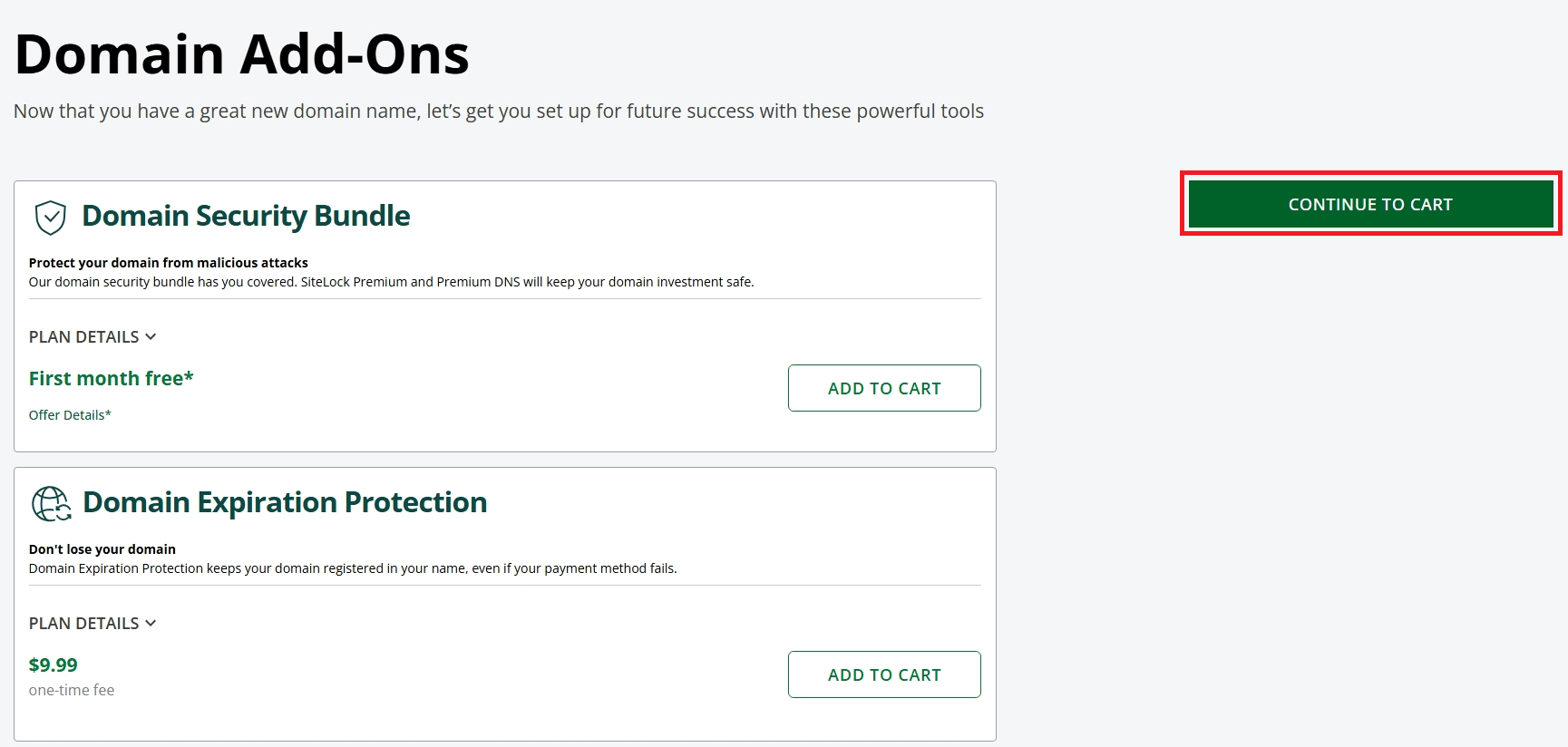Click the shield icon beside Domain Security Bundle
1568x747 pixels.
[x=50, y=218]
